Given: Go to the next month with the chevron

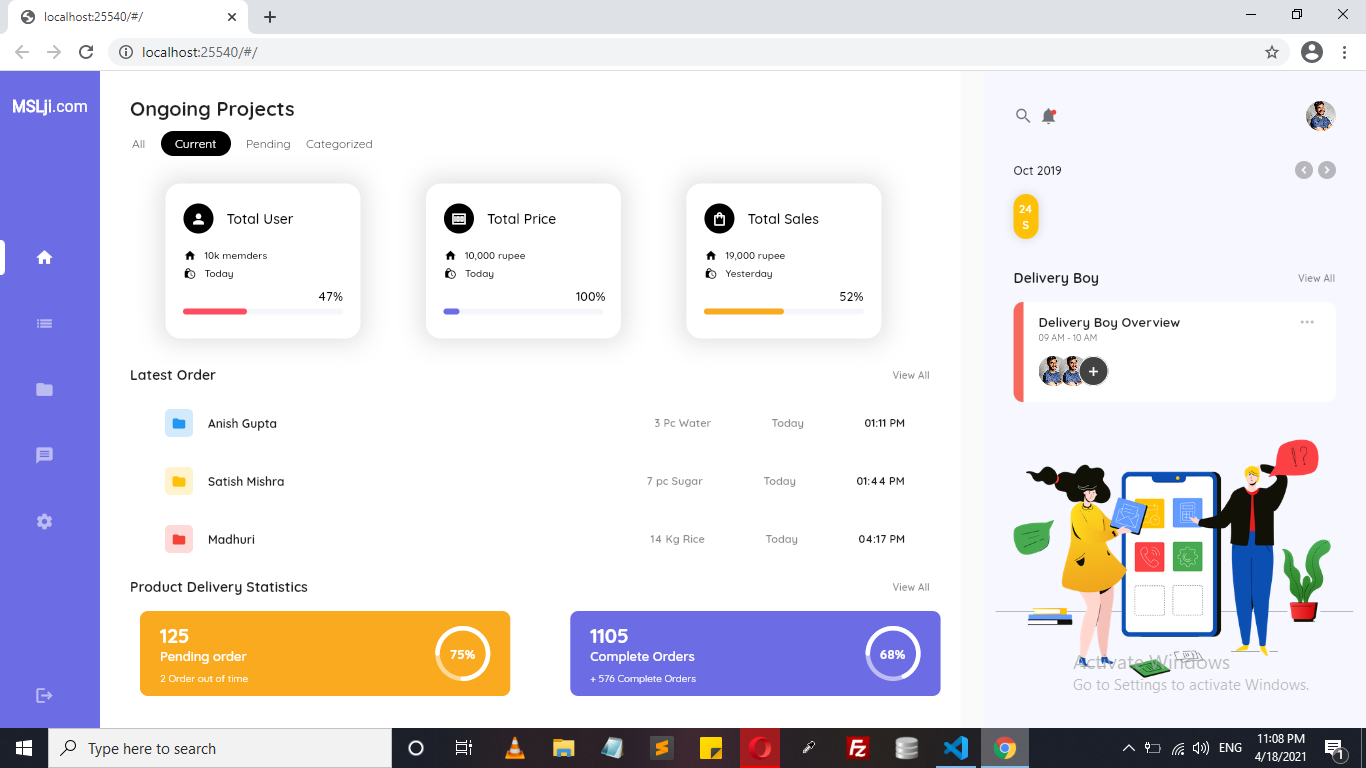Looking at the screenshot, I should point(1327,170).
